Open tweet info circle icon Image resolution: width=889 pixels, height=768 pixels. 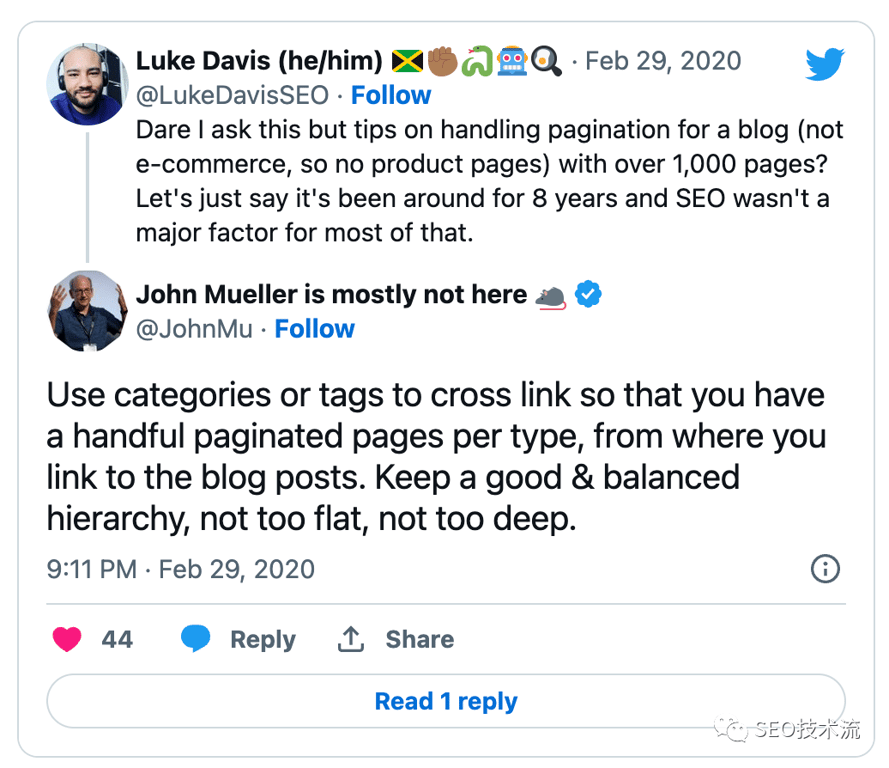click(824, 569)
